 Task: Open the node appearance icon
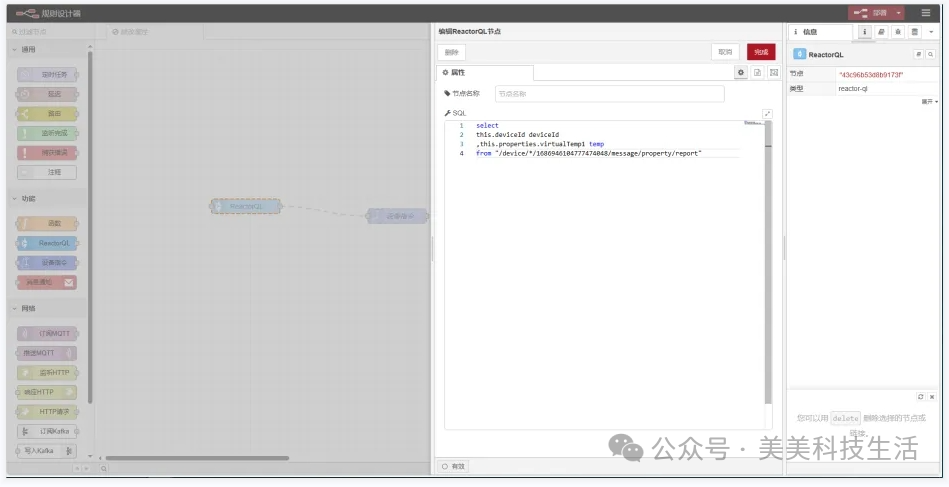(773, 73)
